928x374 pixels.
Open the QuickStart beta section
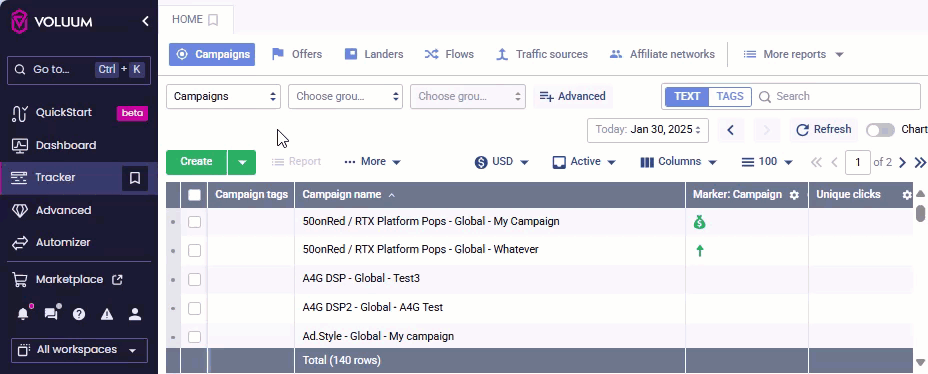(79, 112)
